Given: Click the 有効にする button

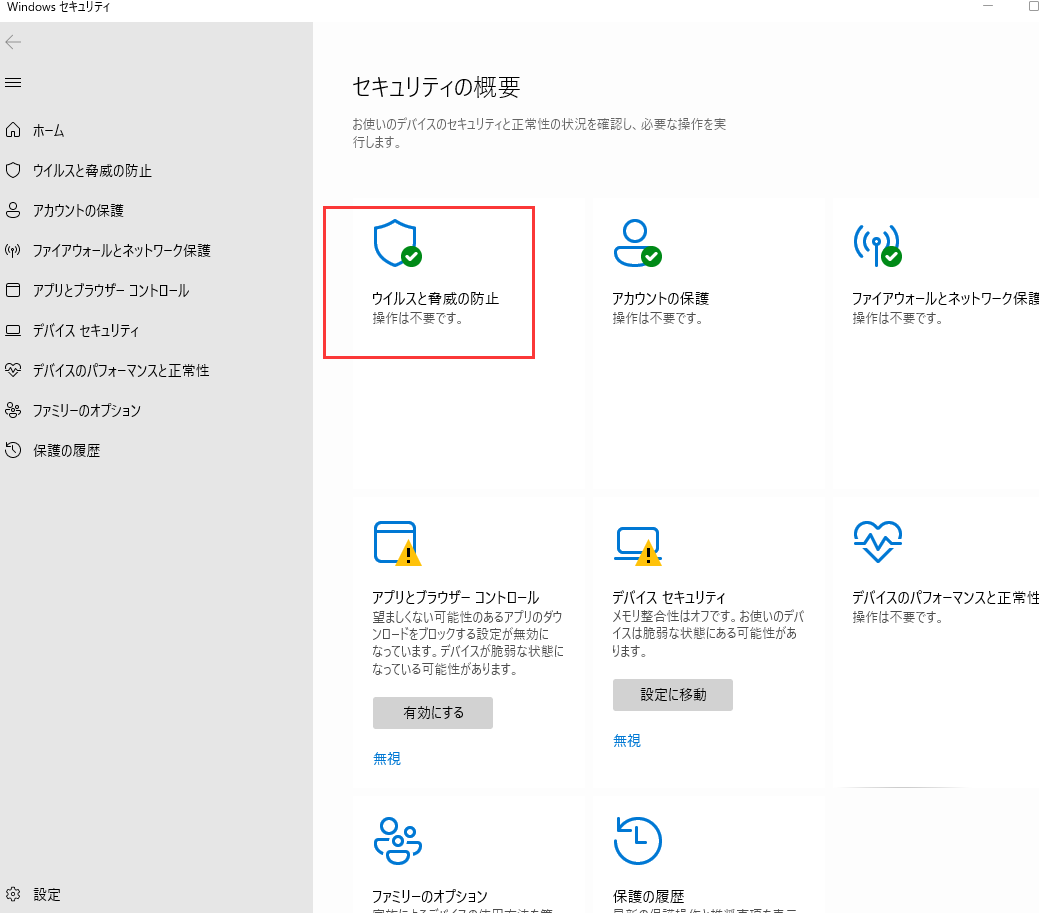Looking at the screenshot, I should 432,712.
